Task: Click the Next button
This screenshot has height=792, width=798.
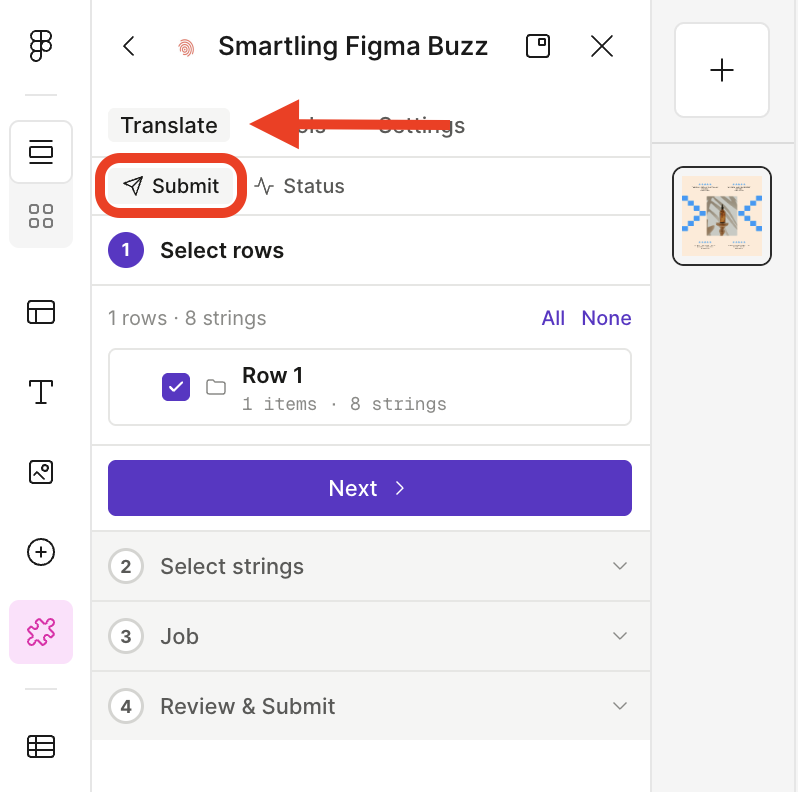Action: [370, 488]
